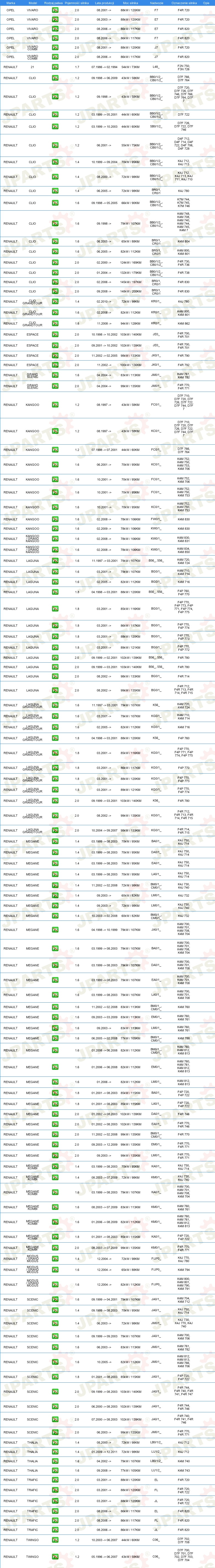Select power cell 94kW / 128KM
Screen dimensions: 215x1568
[x=130, y=324]
